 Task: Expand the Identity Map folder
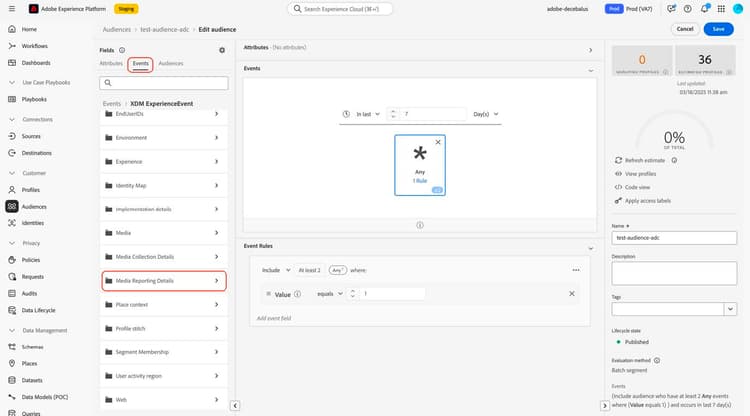click(164, 186)
